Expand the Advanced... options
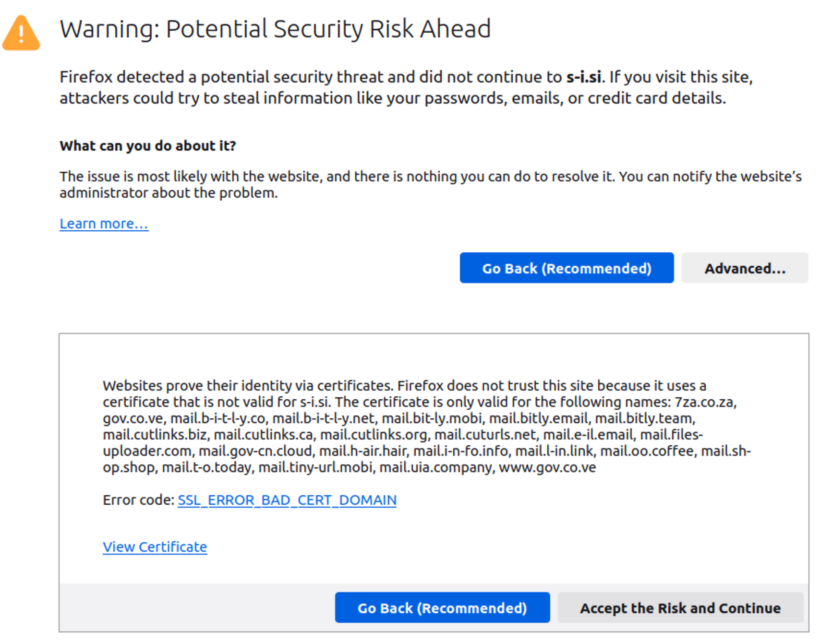820x642 pixels. point(744,267)
